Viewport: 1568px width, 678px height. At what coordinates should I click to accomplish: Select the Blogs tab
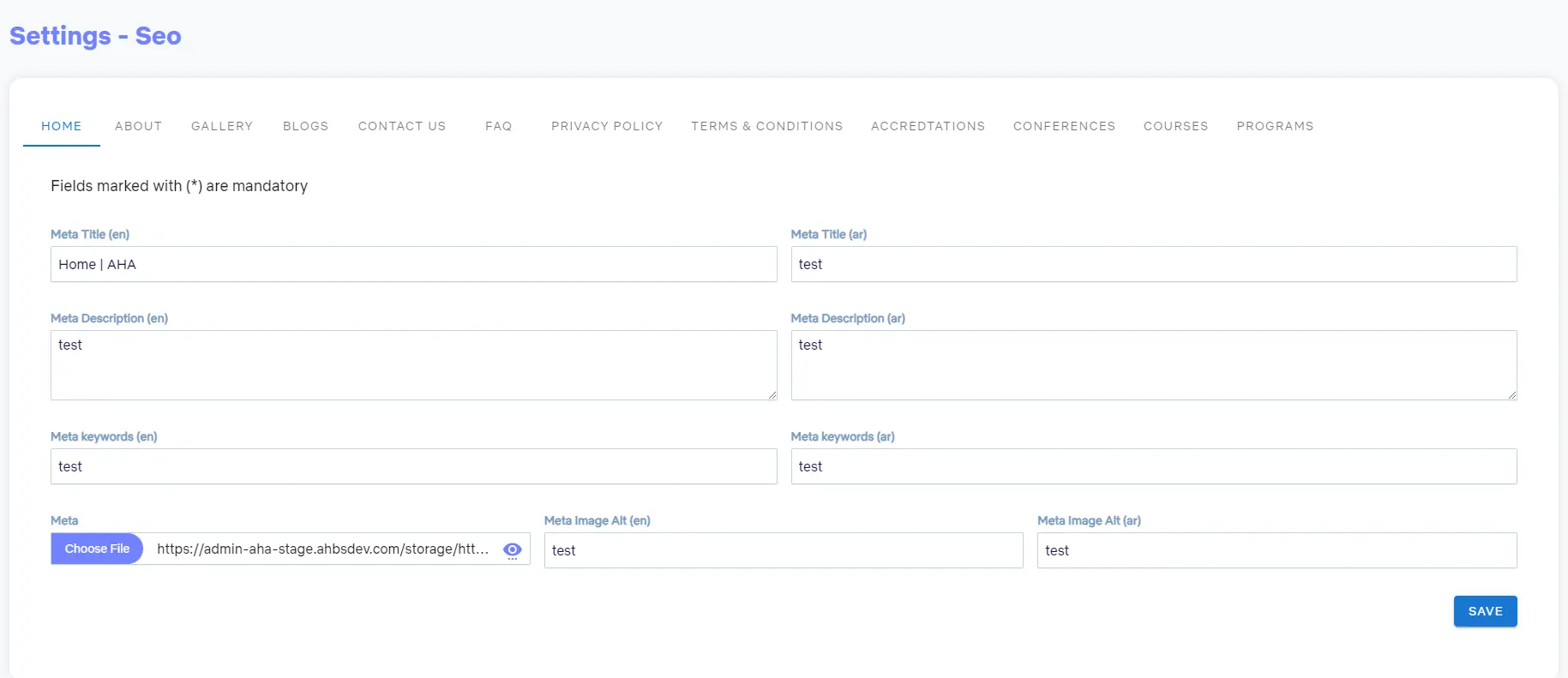[305, 126]
